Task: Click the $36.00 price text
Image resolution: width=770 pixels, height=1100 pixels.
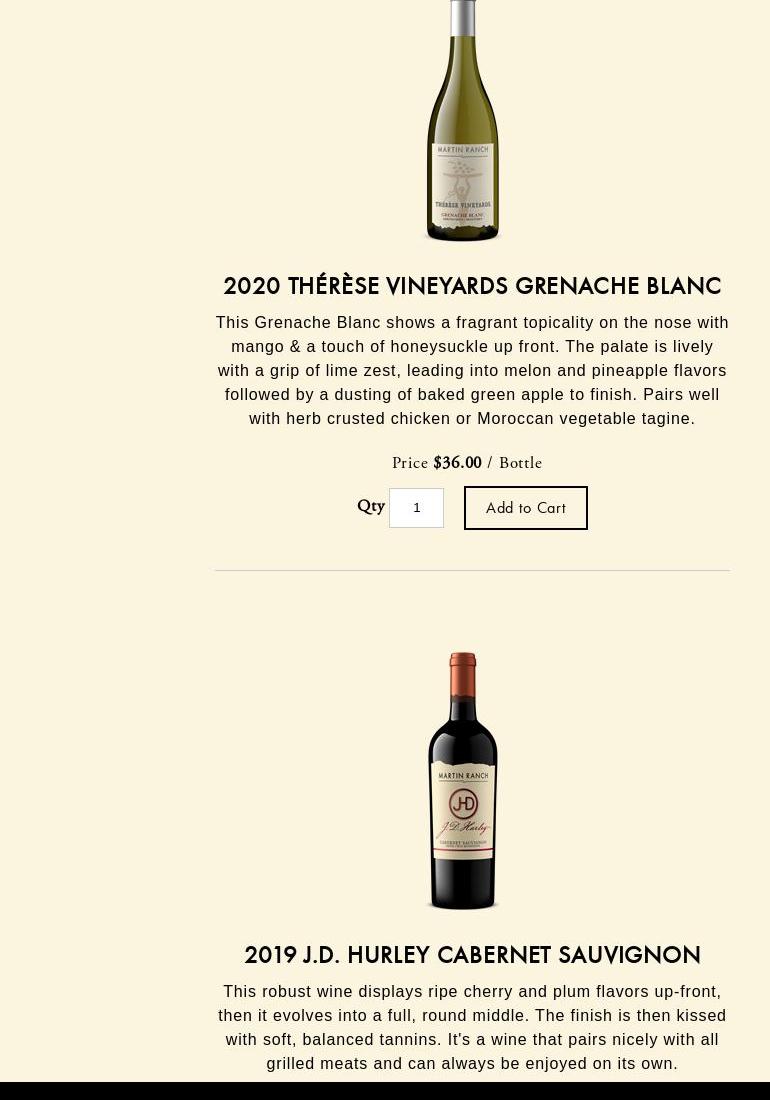Action: pos(457,463)
